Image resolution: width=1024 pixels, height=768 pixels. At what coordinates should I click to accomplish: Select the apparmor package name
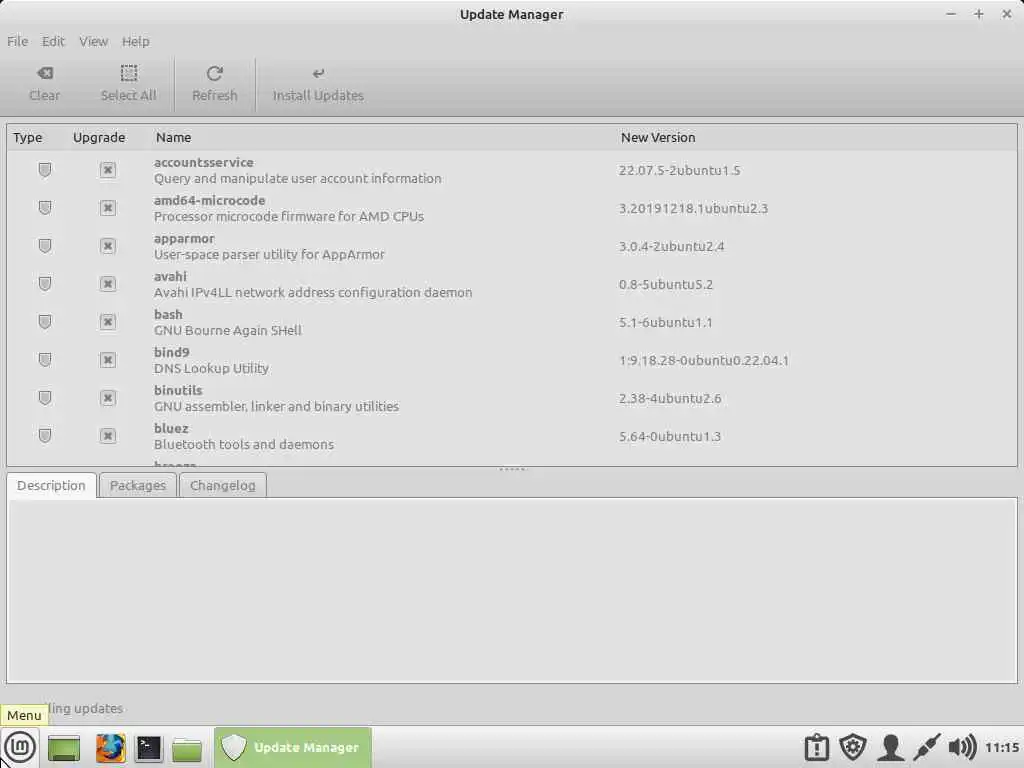[184, 238]
